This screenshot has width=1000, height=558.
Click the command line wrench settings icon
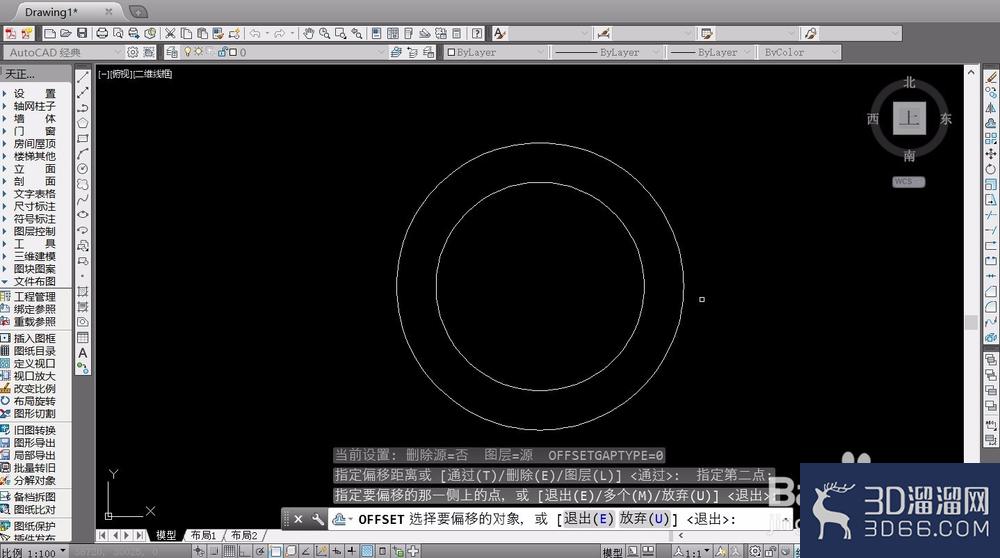[317, 519]
